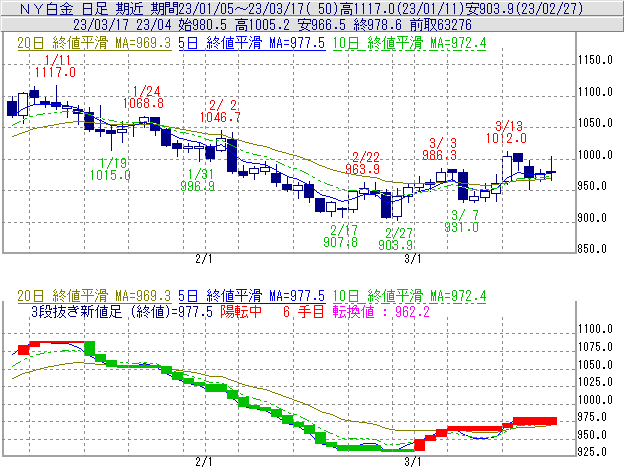Click the 925.0 lower chart axis value

coord(592,452)
